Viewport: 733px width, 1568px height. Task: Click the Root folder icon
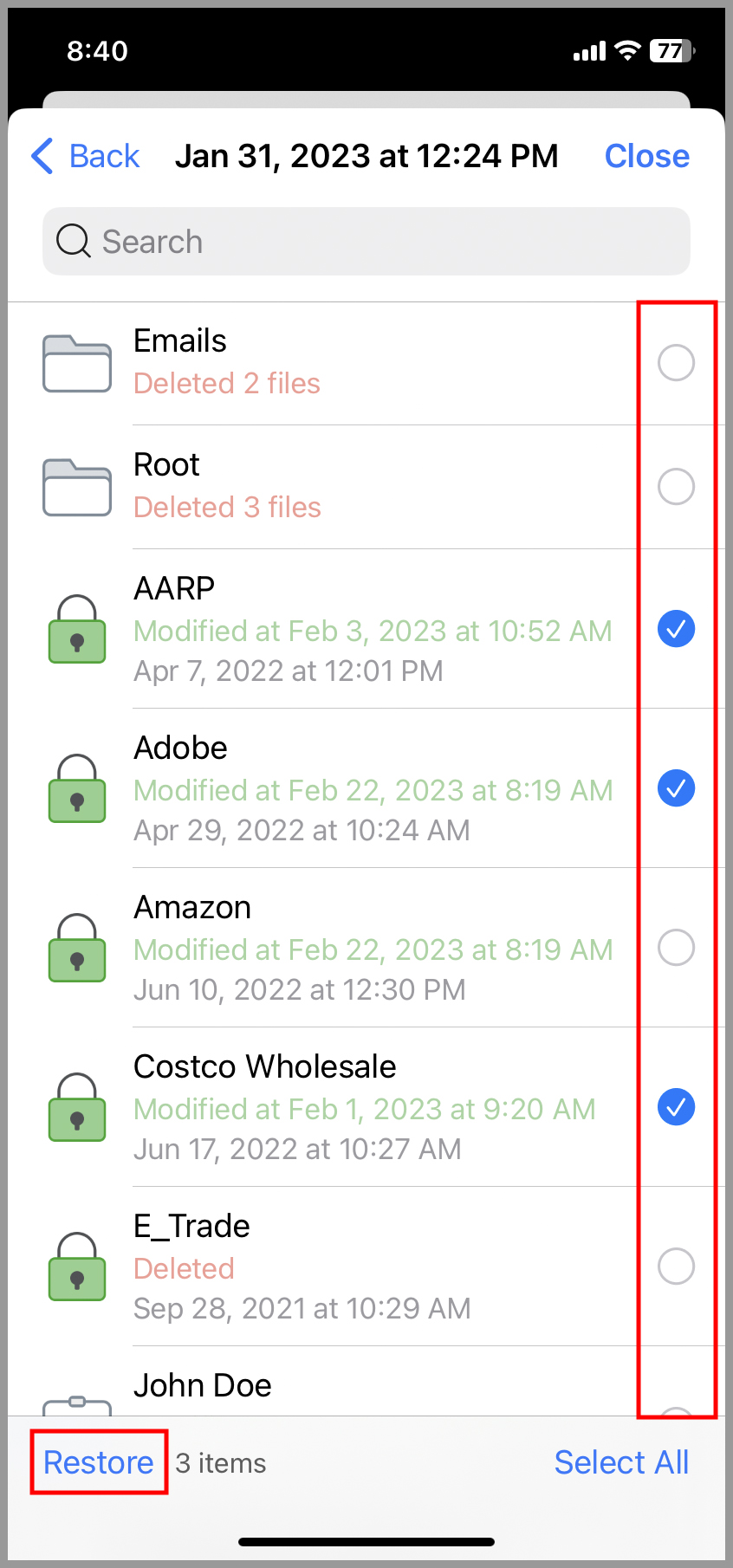(x=77, y=487)
